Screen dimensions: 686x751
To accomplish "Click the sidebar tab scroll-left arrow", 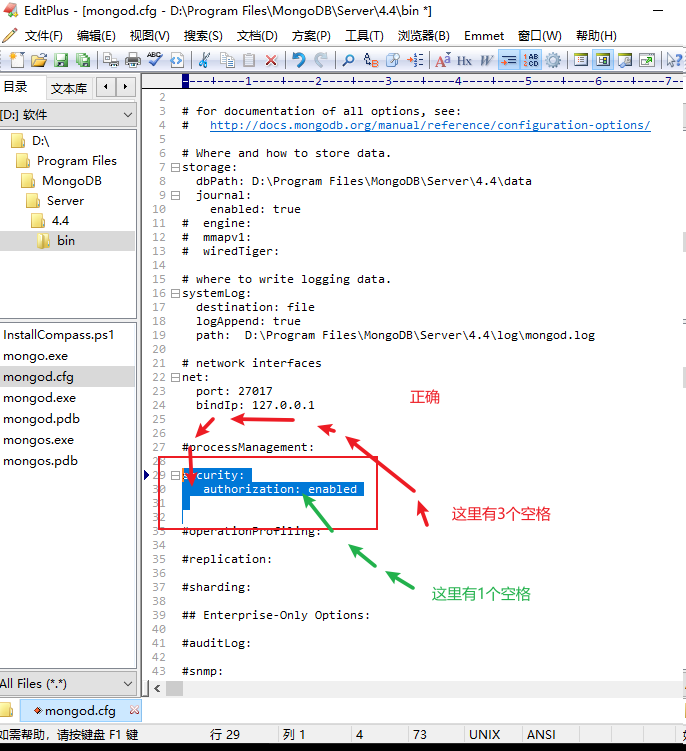I will [x=105, y=87].
